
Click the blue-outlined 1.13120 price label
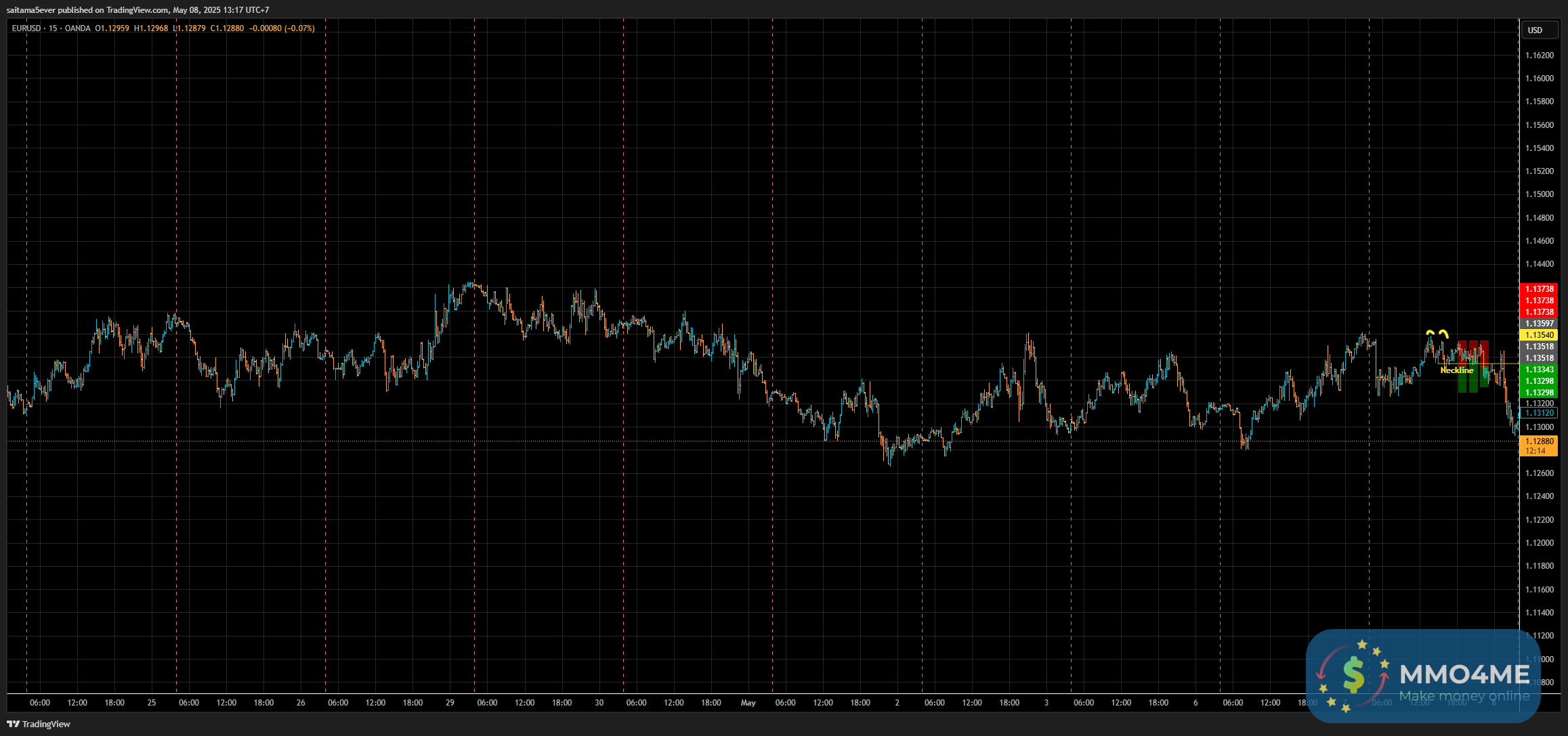click(x=1539, y=413)
